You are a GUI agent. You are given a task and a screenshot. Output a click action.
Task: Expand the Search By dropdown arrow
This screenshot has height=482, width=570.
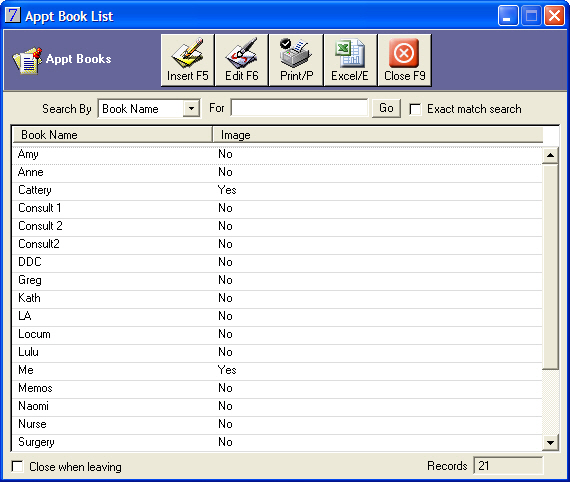(x=191, y=108)
